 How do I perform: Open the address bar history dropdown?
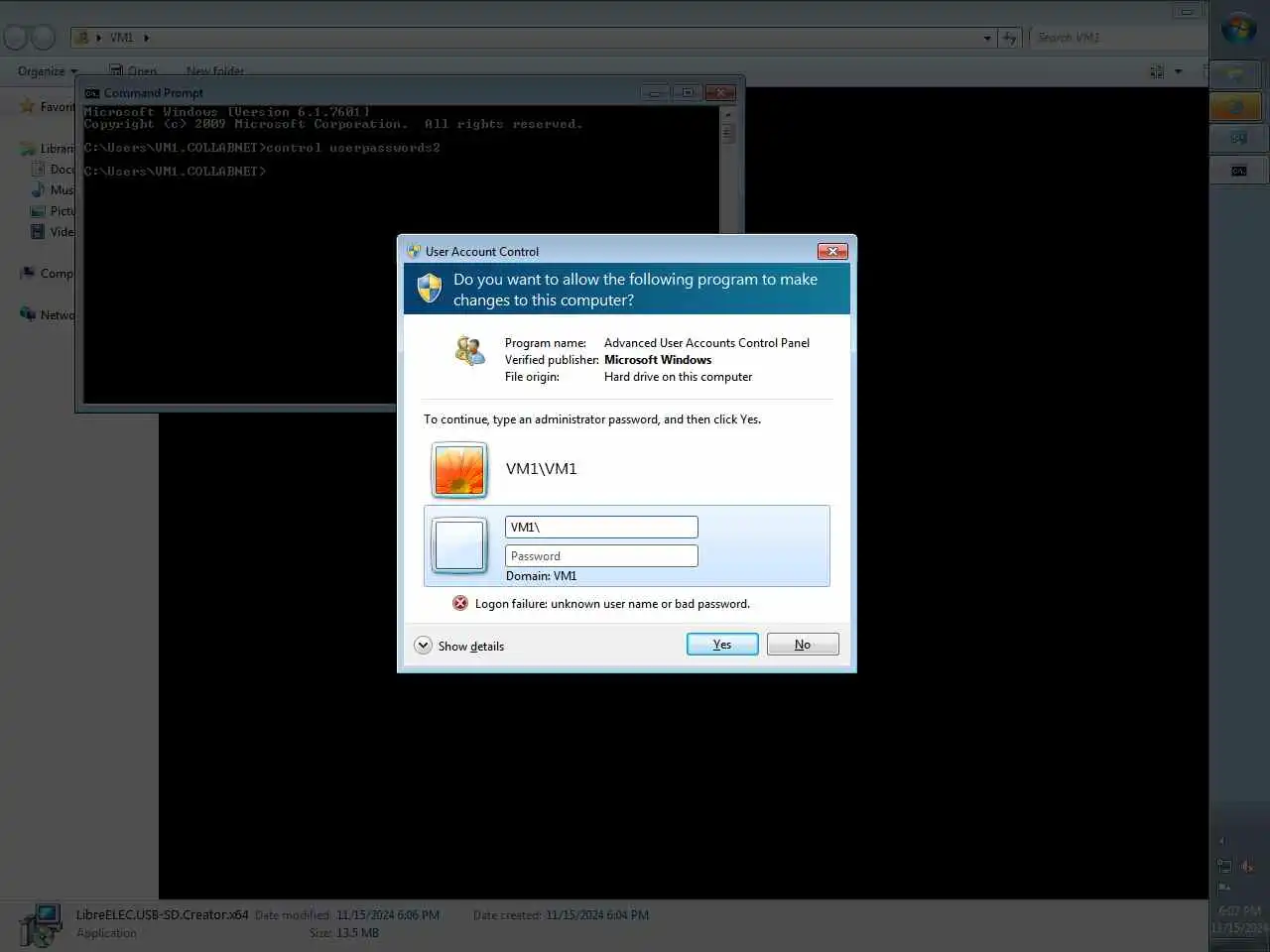[987, 38]
